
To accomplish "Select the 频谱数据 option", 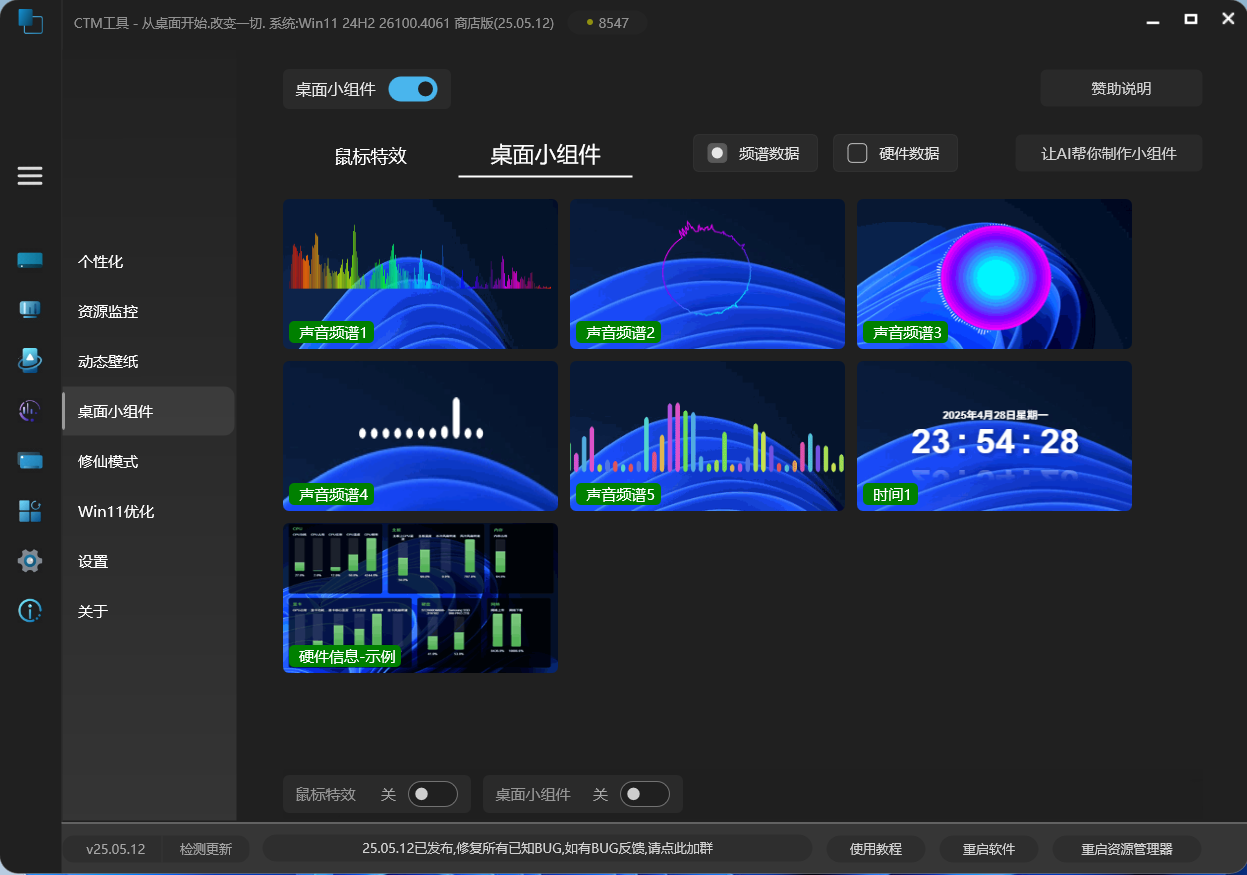I will pyautogui.click(x=755, y=153).
